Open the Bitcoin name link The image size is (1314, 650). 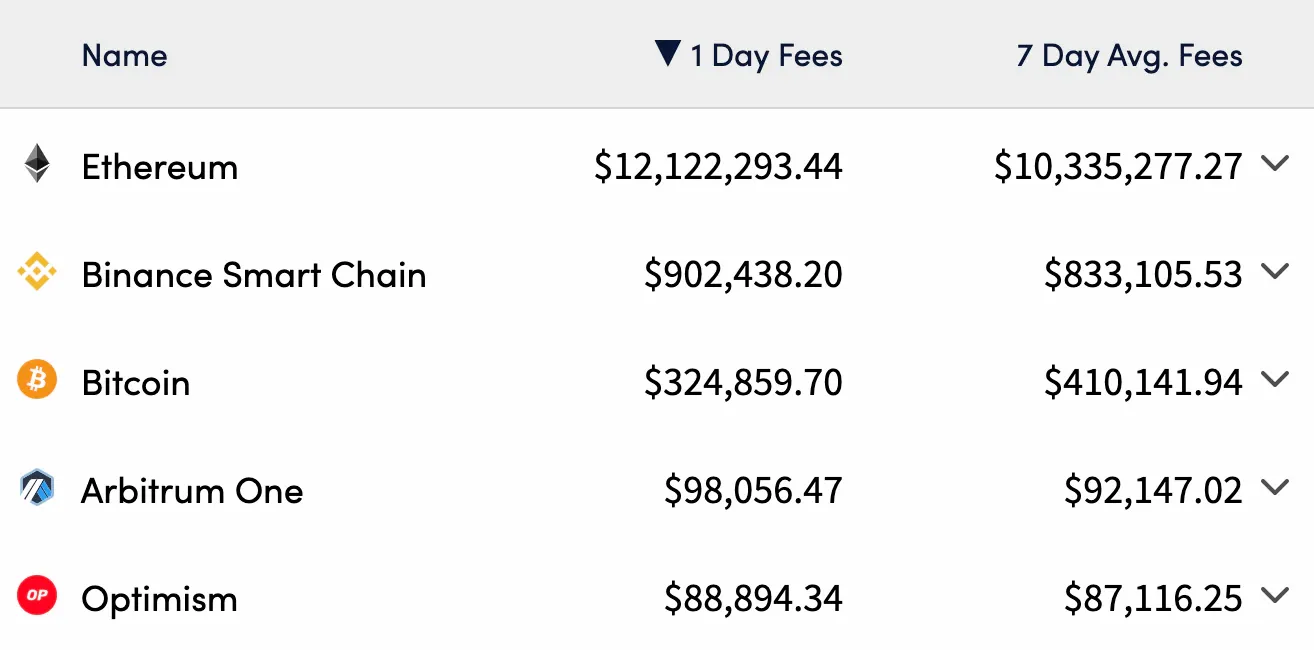click(136, 383)
